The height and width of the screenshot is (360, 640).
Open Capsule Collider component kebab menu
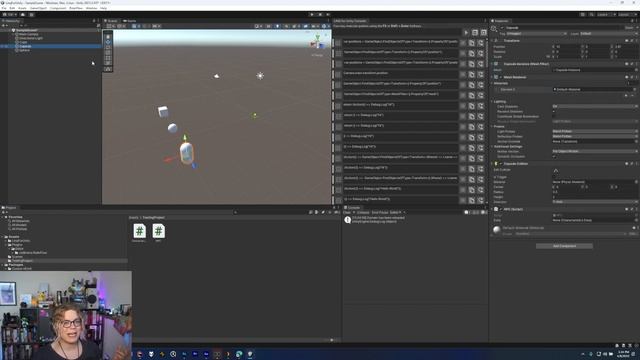click(636, 164)
